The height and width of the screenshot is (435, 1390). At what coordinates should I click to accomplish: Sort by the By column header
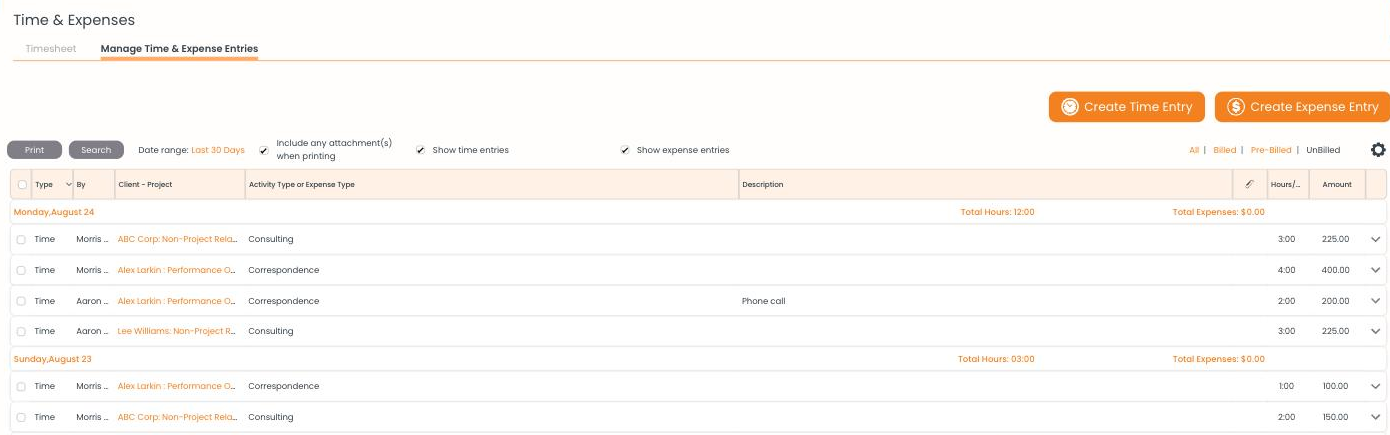81,185
